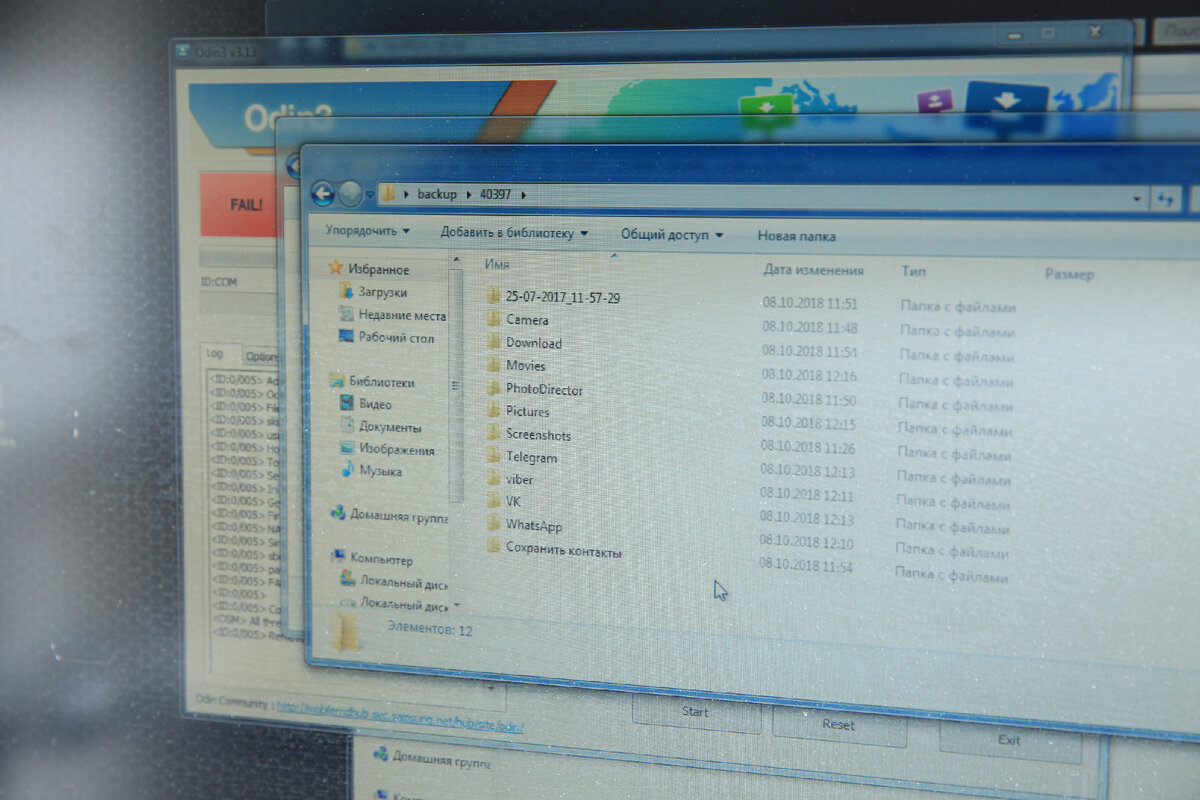Click the 40397 breadcrumb in address bar
Screen dimensions: 1200x800
point(496,195)
